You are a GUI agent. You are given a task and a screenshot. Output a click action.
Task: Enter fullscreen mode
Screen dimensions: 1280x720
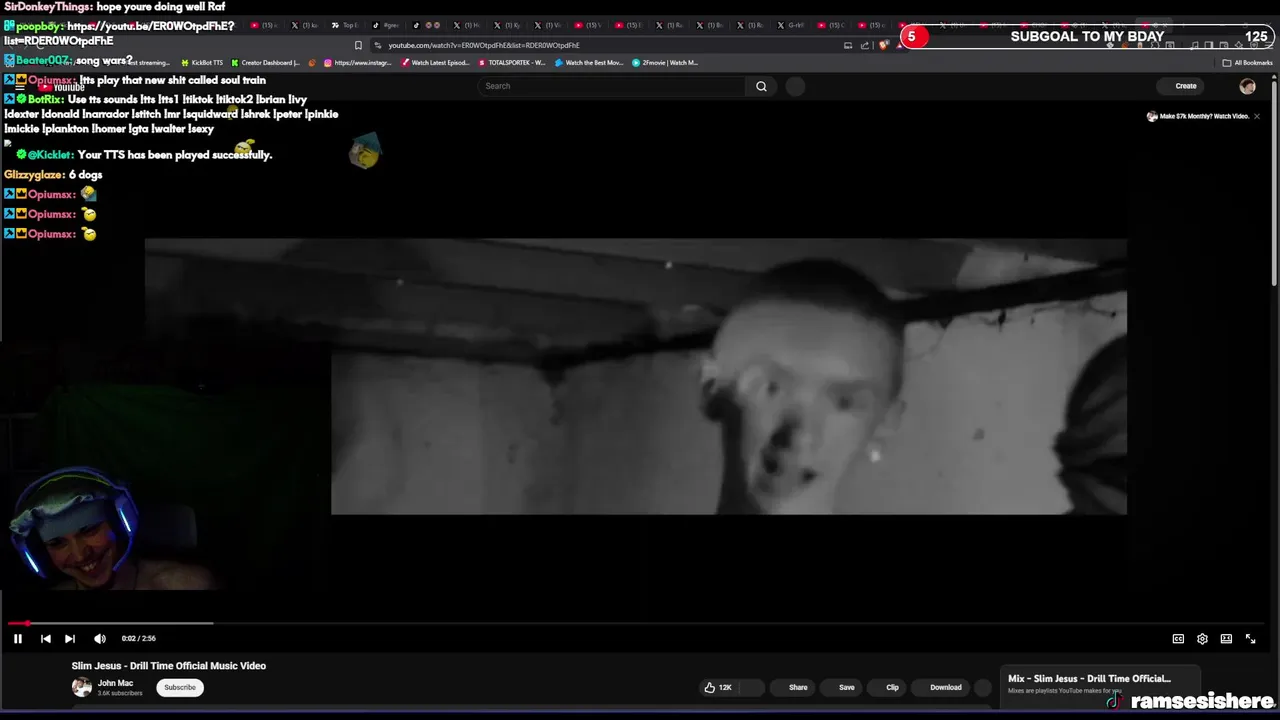pyautogui.click(x=1250, y=639)
